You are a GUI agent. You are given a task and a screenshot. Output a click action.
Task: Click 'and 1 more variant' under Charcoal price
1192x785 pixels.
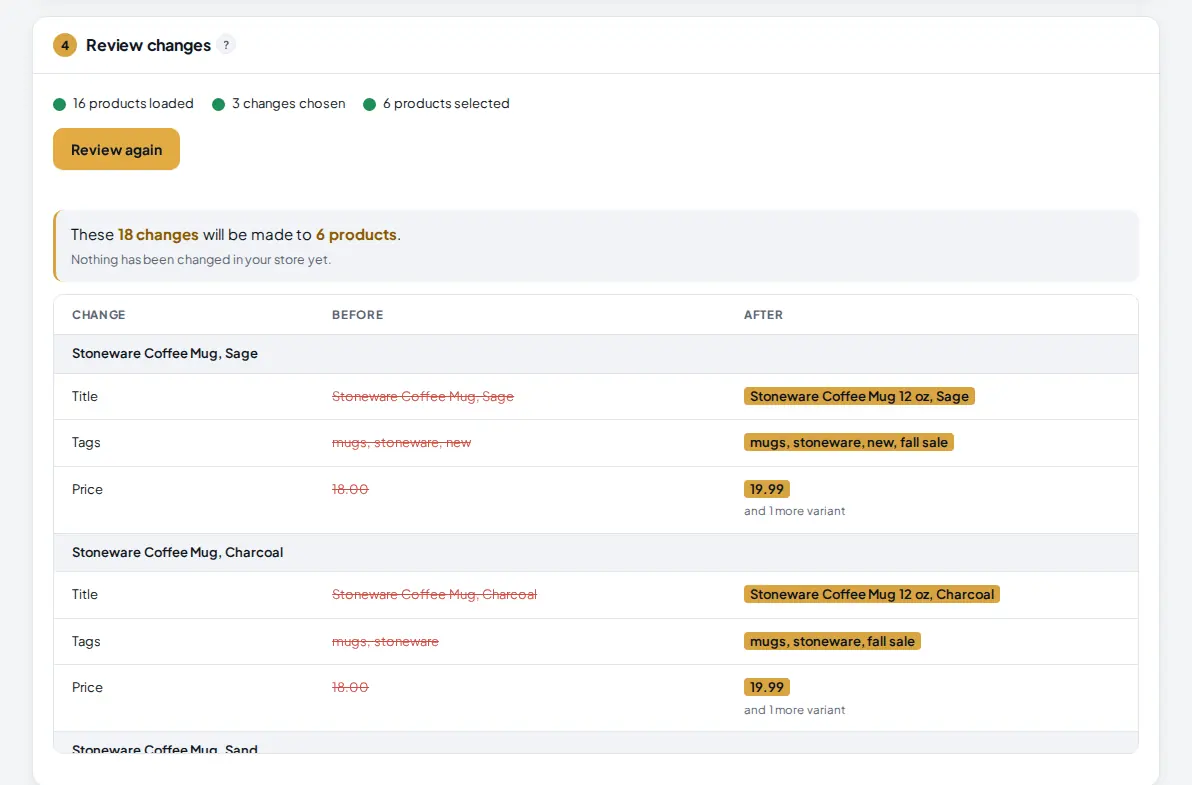(x=794, y=710)
